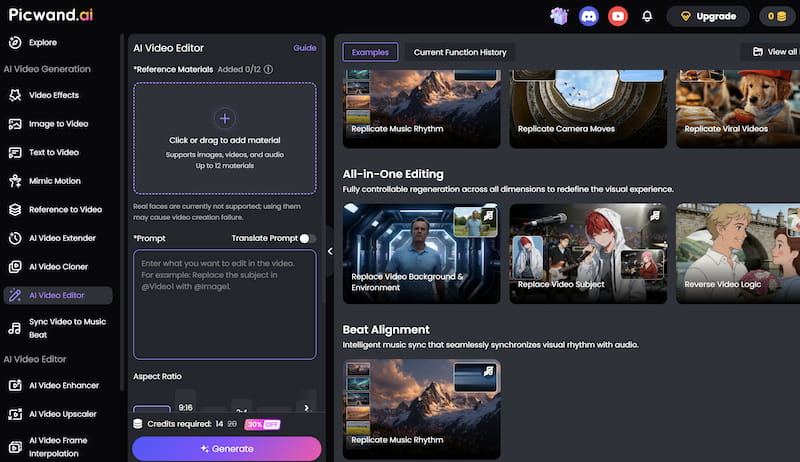
Task: Open the gift box icon
Action: pos(559,16)
